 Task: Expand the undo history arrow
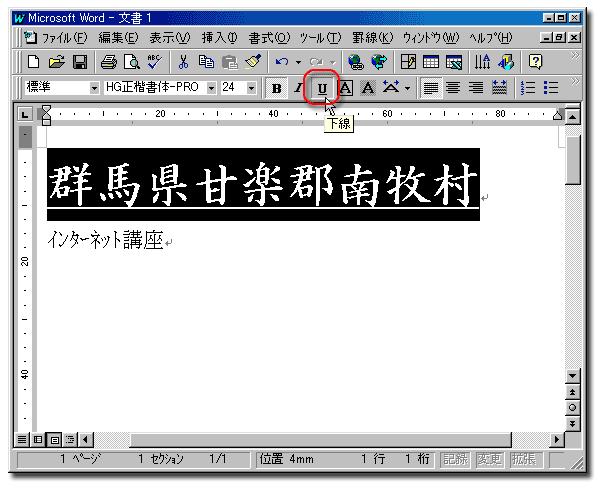(x=298, y=62)
